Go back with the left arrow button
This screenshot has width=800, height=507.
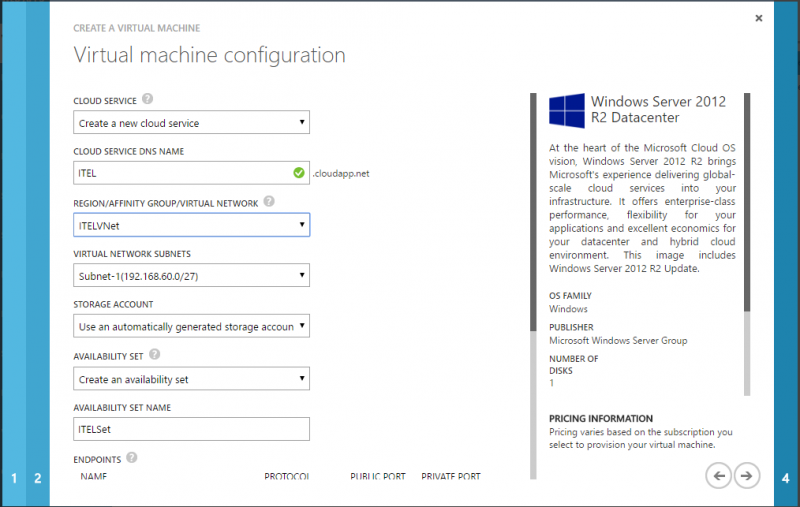tap(719, 476)
